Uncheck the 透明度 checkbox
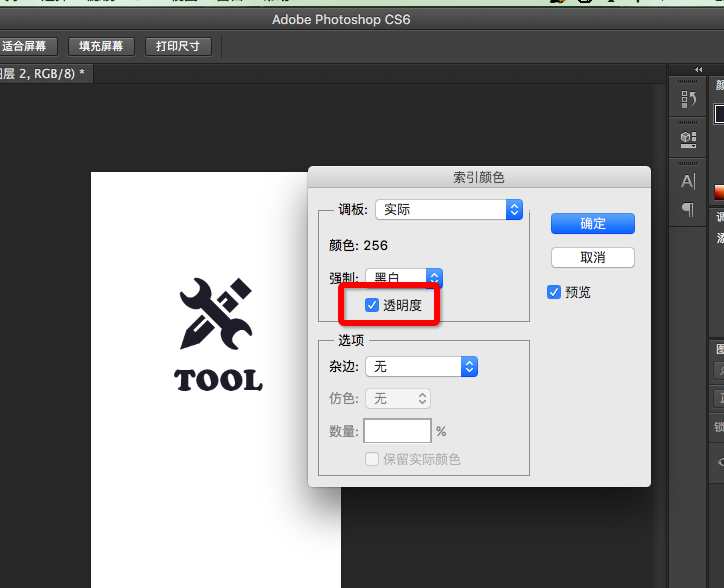Image resolution: width=724 pixels, height=588 pixels. [372, 305]
